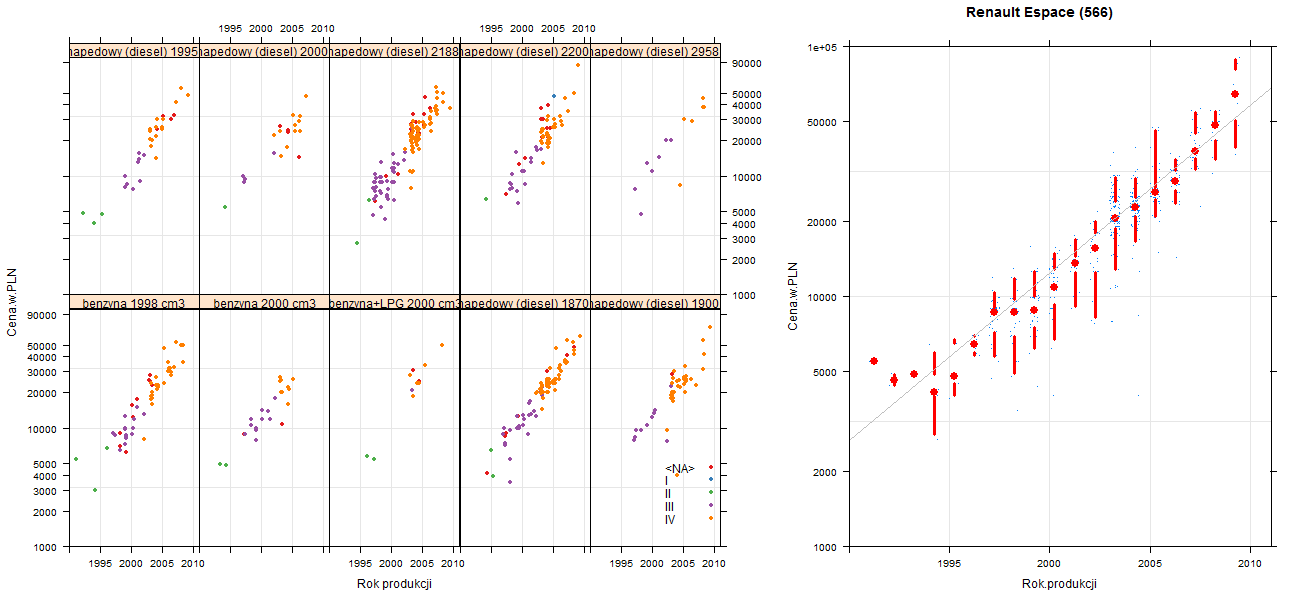Click the "90000" tick on the bottom-row lattice axis
This screenshot has height=600, width=1300.
tap(42, 315)
